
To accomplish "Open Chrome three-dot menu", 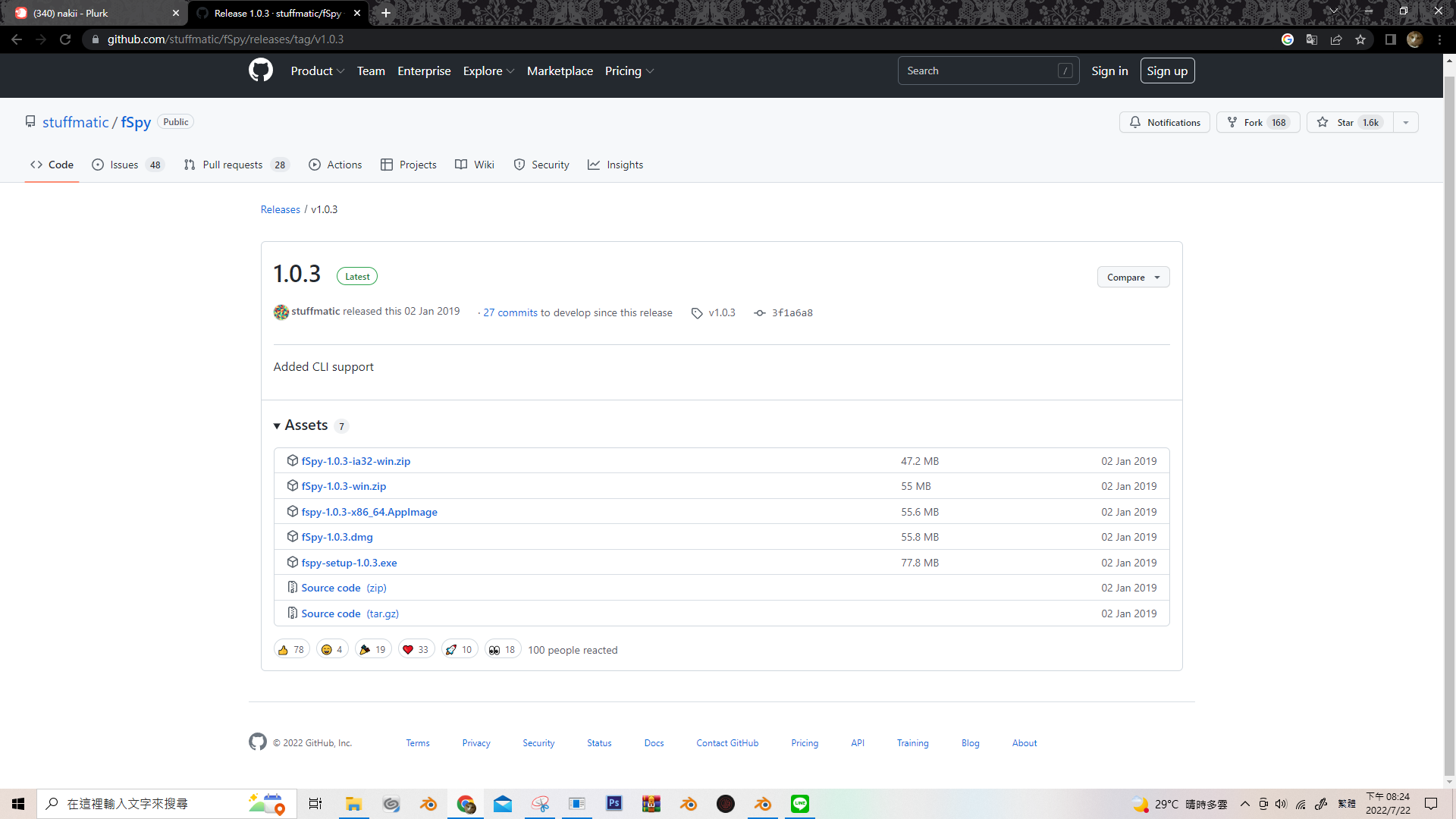I will click(x=1439, y=39).
